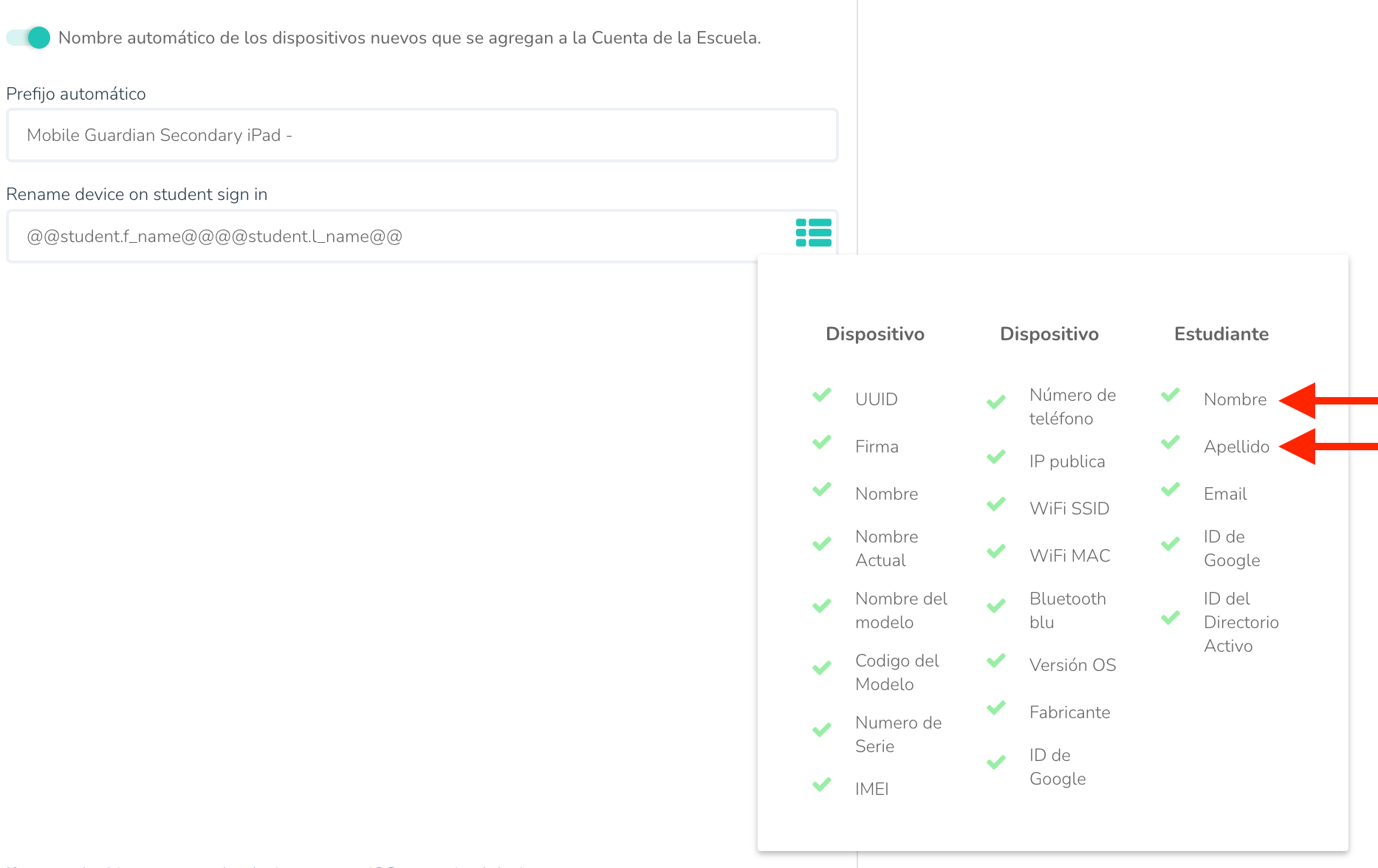Click the checkmark beside WiFi SSID
This screenshot has height=868, width=1378.
996,504
